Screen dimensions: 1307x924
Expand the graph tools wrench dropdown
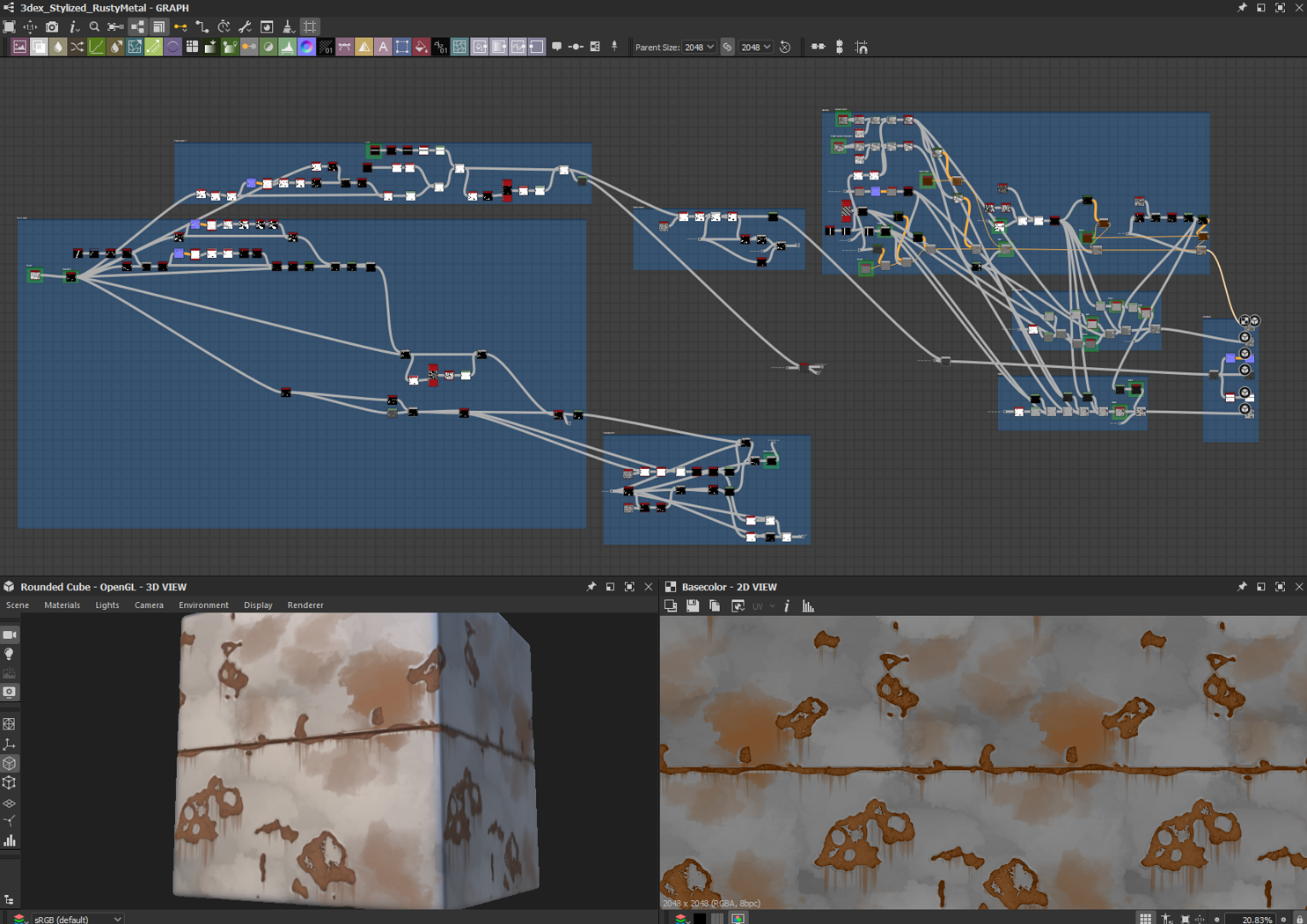point(245,27)
